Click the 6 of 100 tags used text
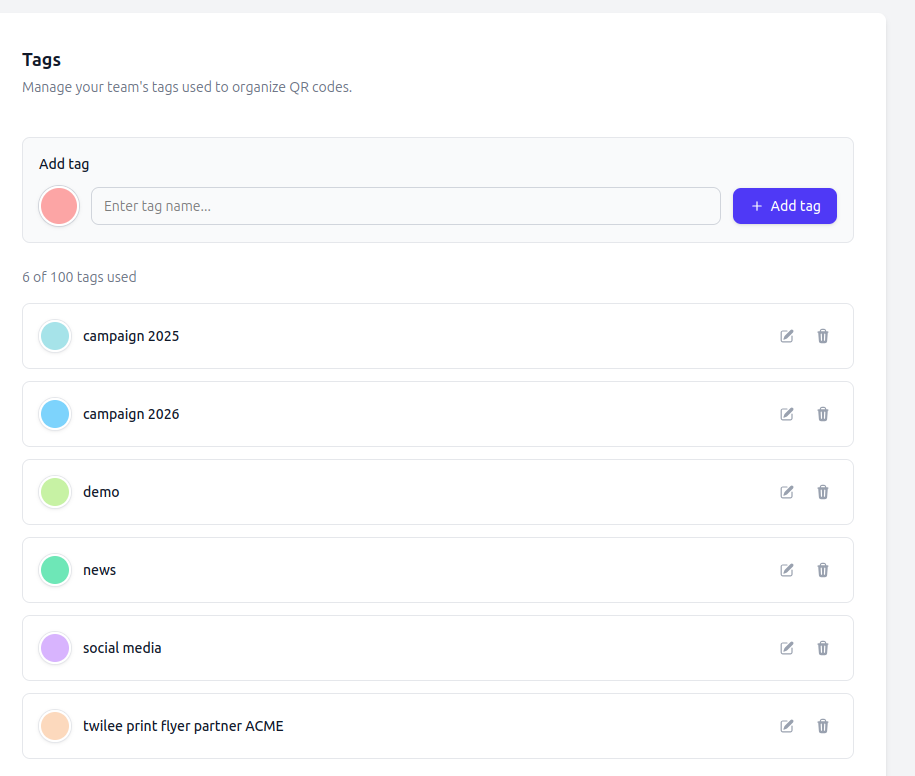The width and height of the screenshot is (915, 776). tap(78, 277)
